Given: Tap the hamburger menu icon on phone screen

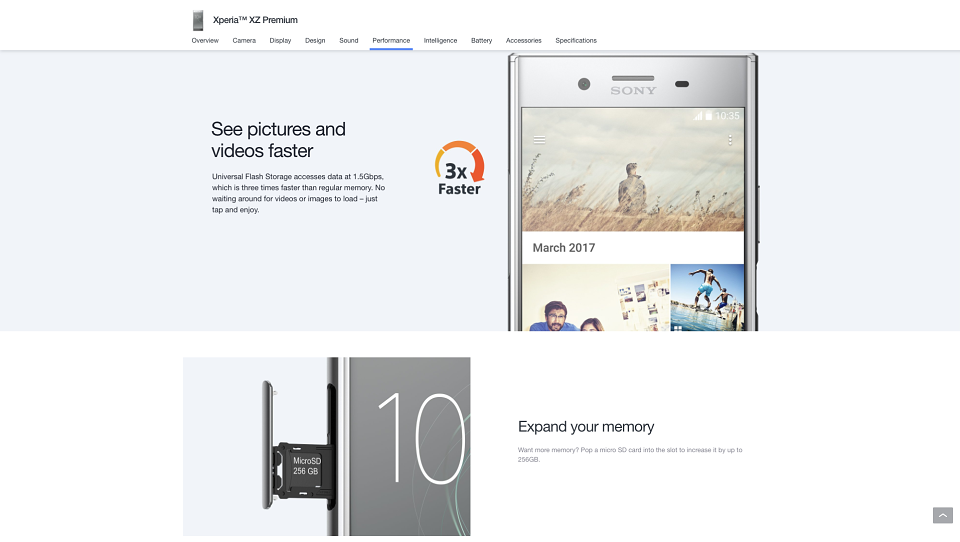Looking at the screenshot, I should click(x=539, y=140).
